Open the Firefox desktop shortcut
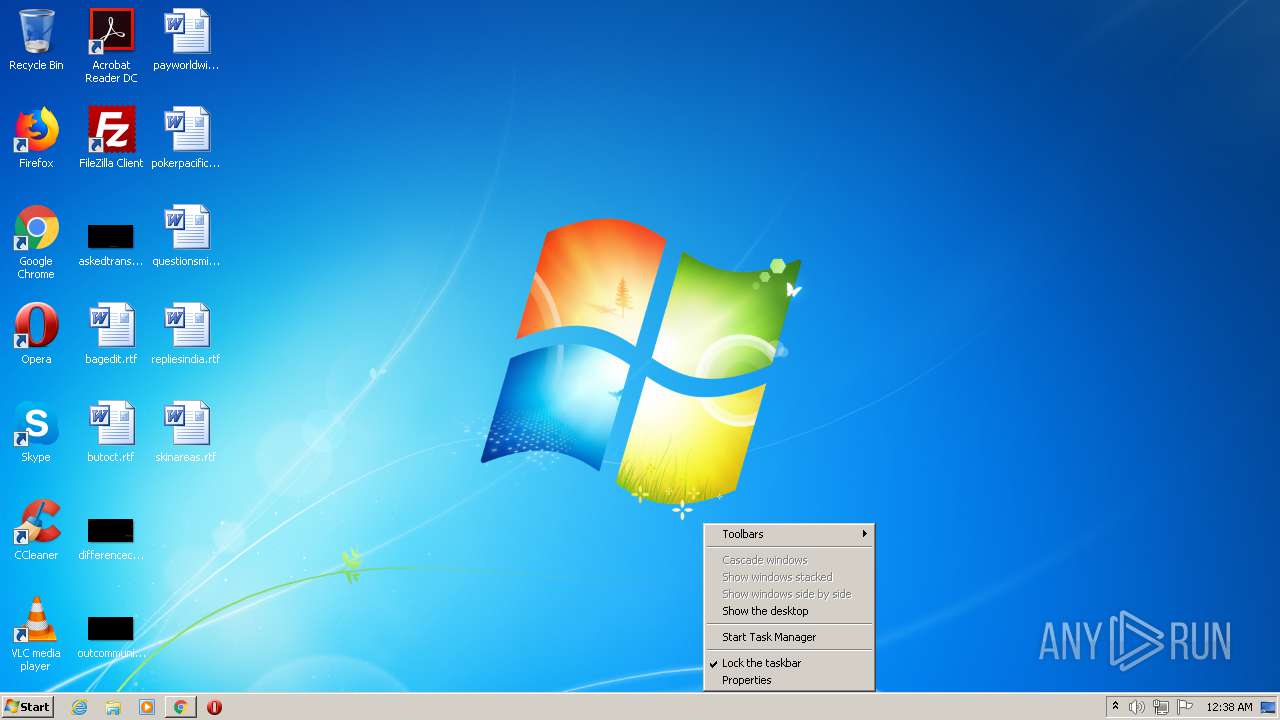The width and height of the screenshot is (1280, 720). (36, 138)
